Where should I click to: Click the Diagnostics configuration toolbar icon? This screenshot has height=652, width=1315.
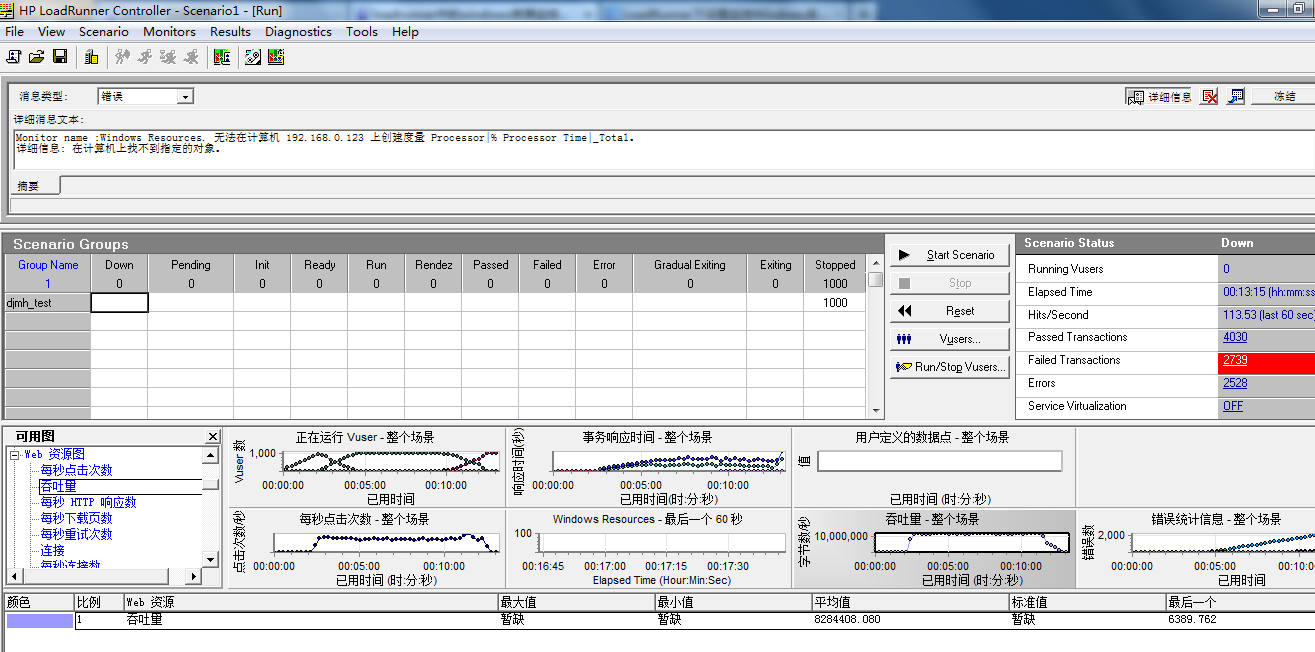[x=253, y=57]
